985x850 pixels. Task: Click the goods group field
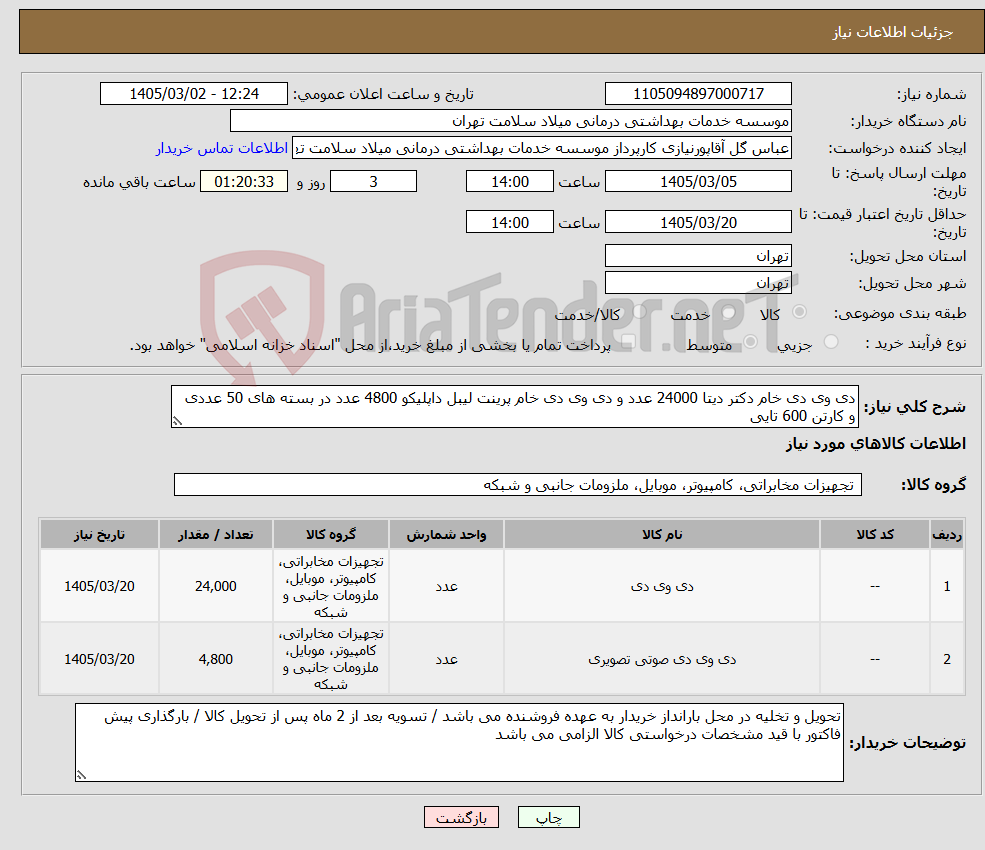coord(518,484)
